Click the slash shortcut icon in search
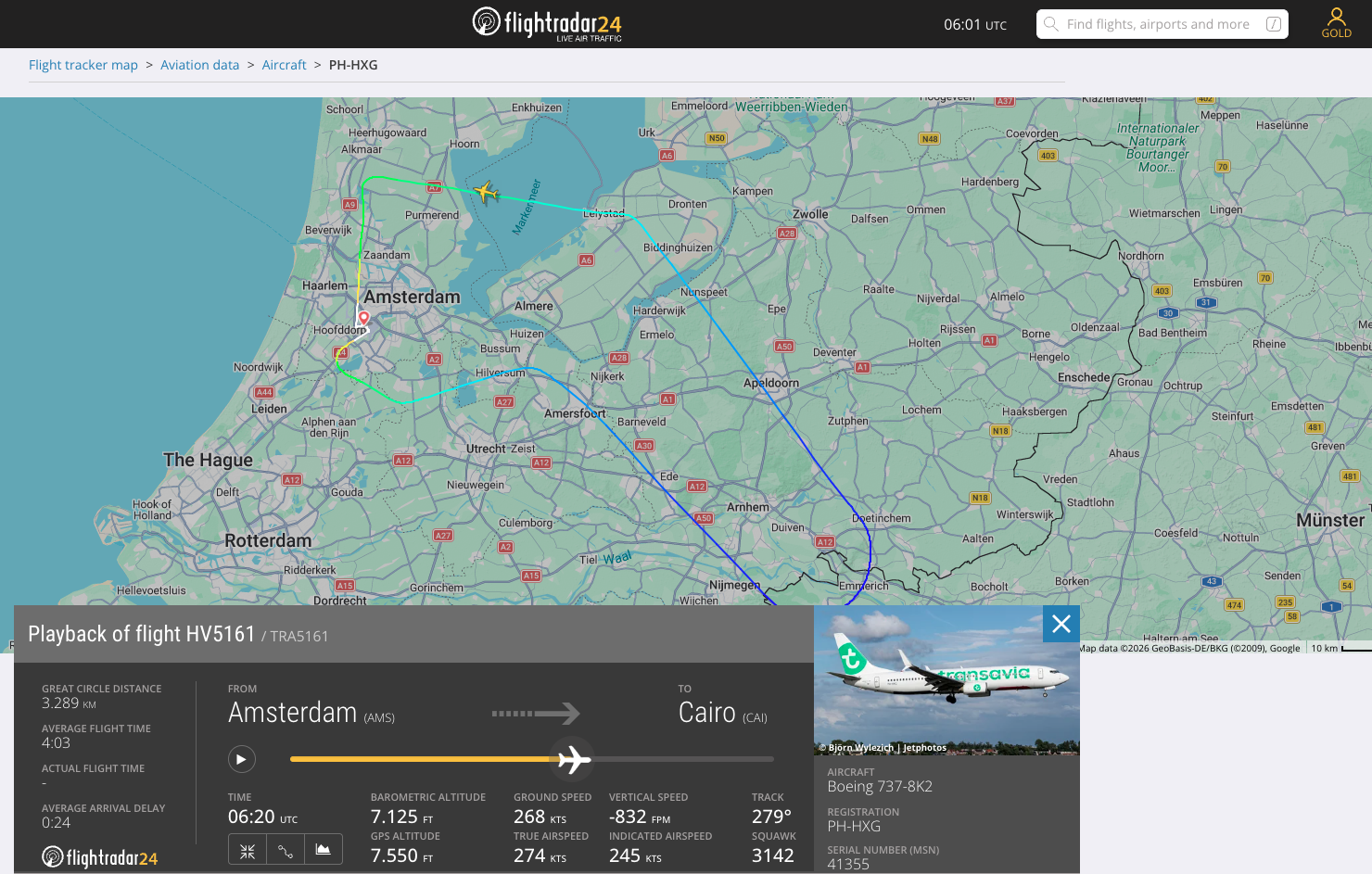The image size is (1372, 874). point(1274,24)
